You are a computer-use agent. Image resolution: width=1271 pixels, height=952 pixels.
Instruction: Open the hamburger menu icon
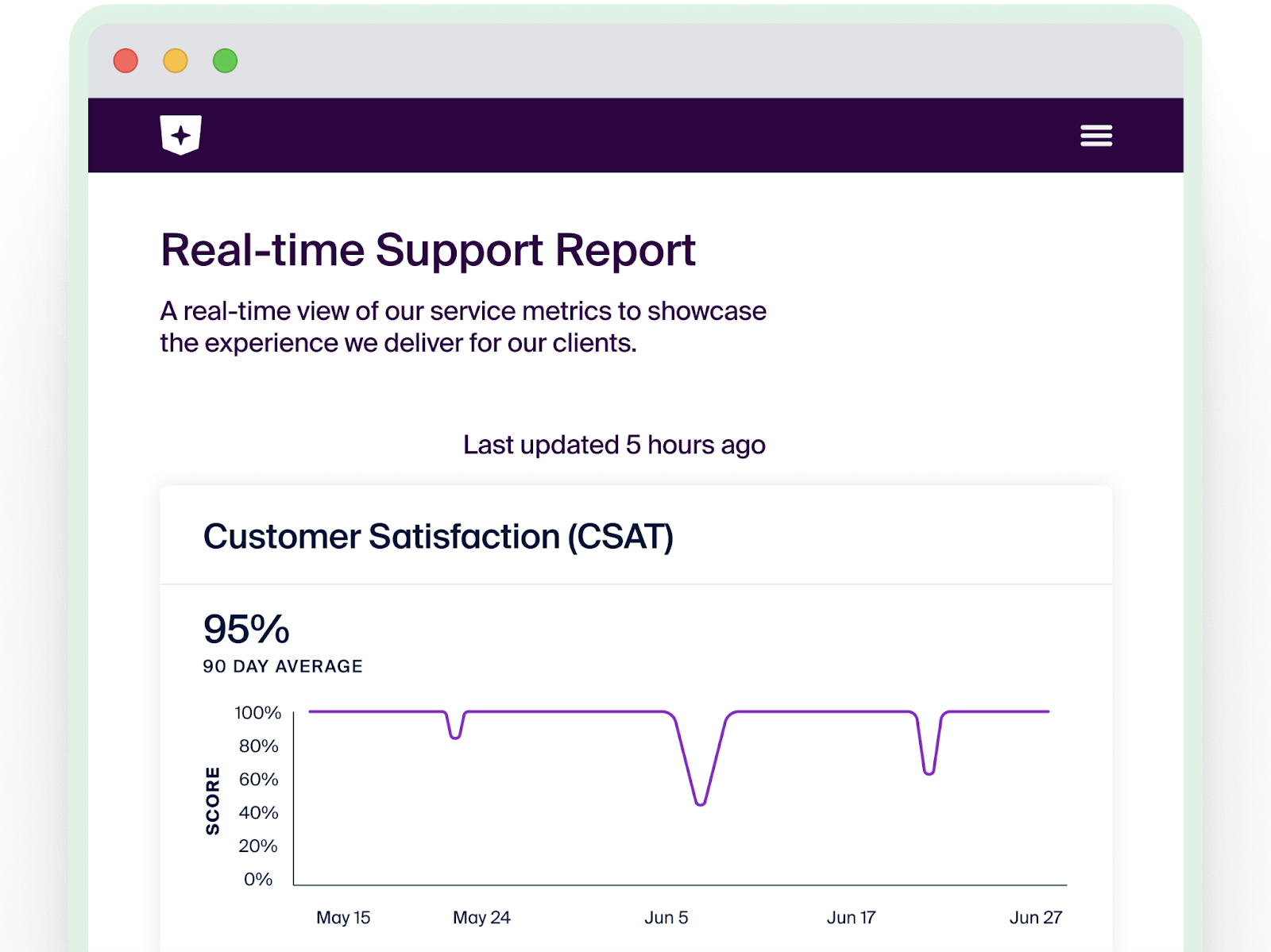click(1096, 136)
